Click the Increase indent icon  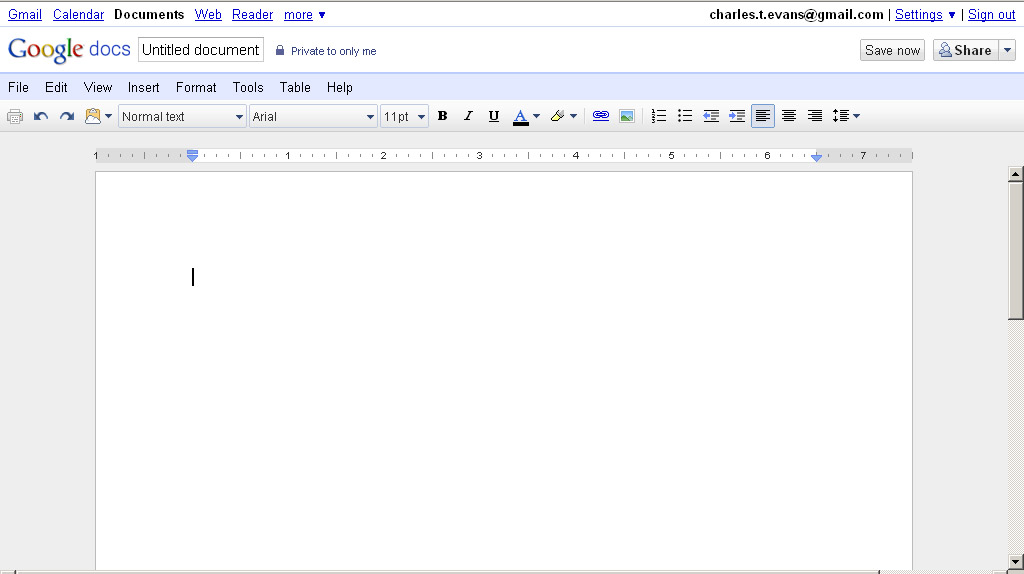pyautogui.click(x=737, y=116)
